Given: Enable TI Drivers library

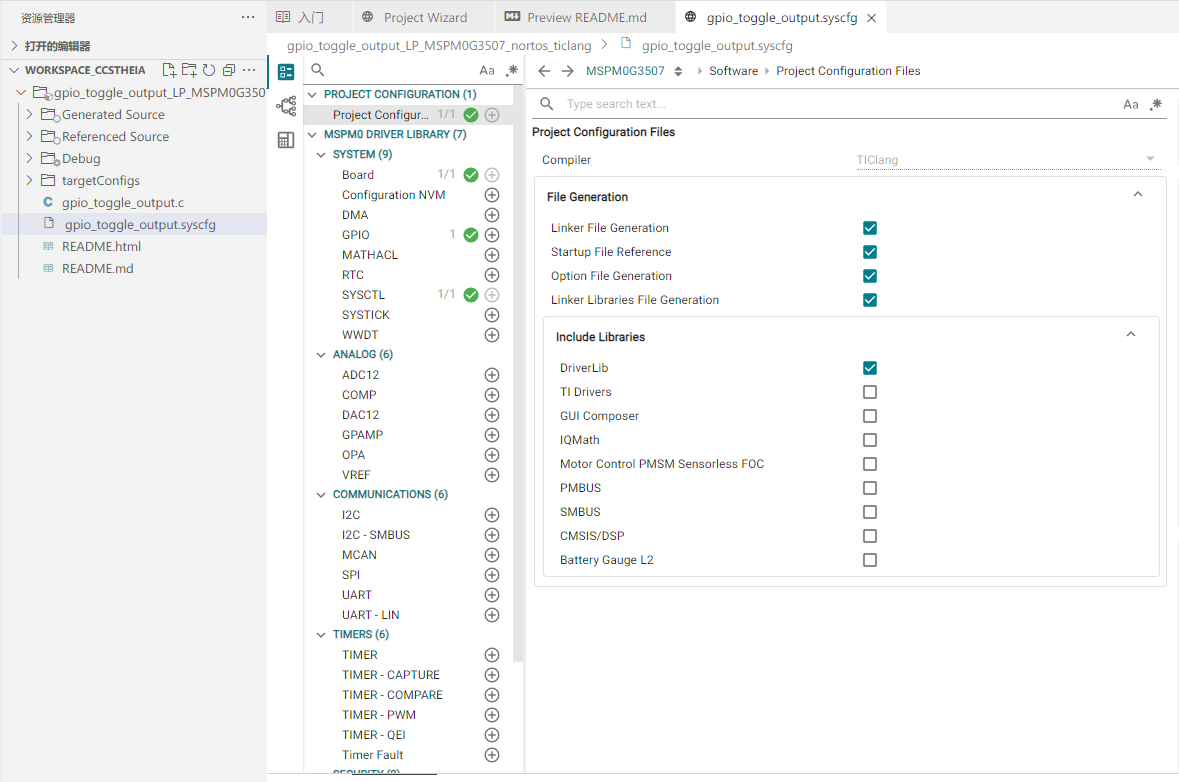Looking at the screenshot, I should 870,392.
